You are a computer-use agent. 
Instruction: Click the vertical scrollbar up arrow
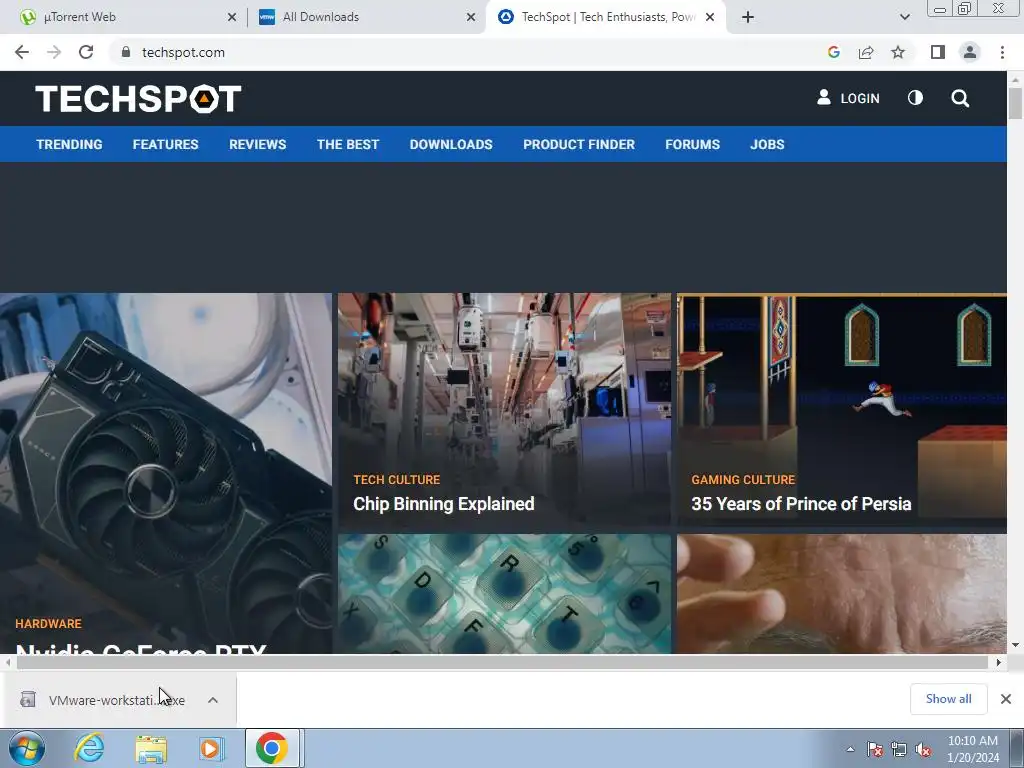click(x=1015, y=80)
